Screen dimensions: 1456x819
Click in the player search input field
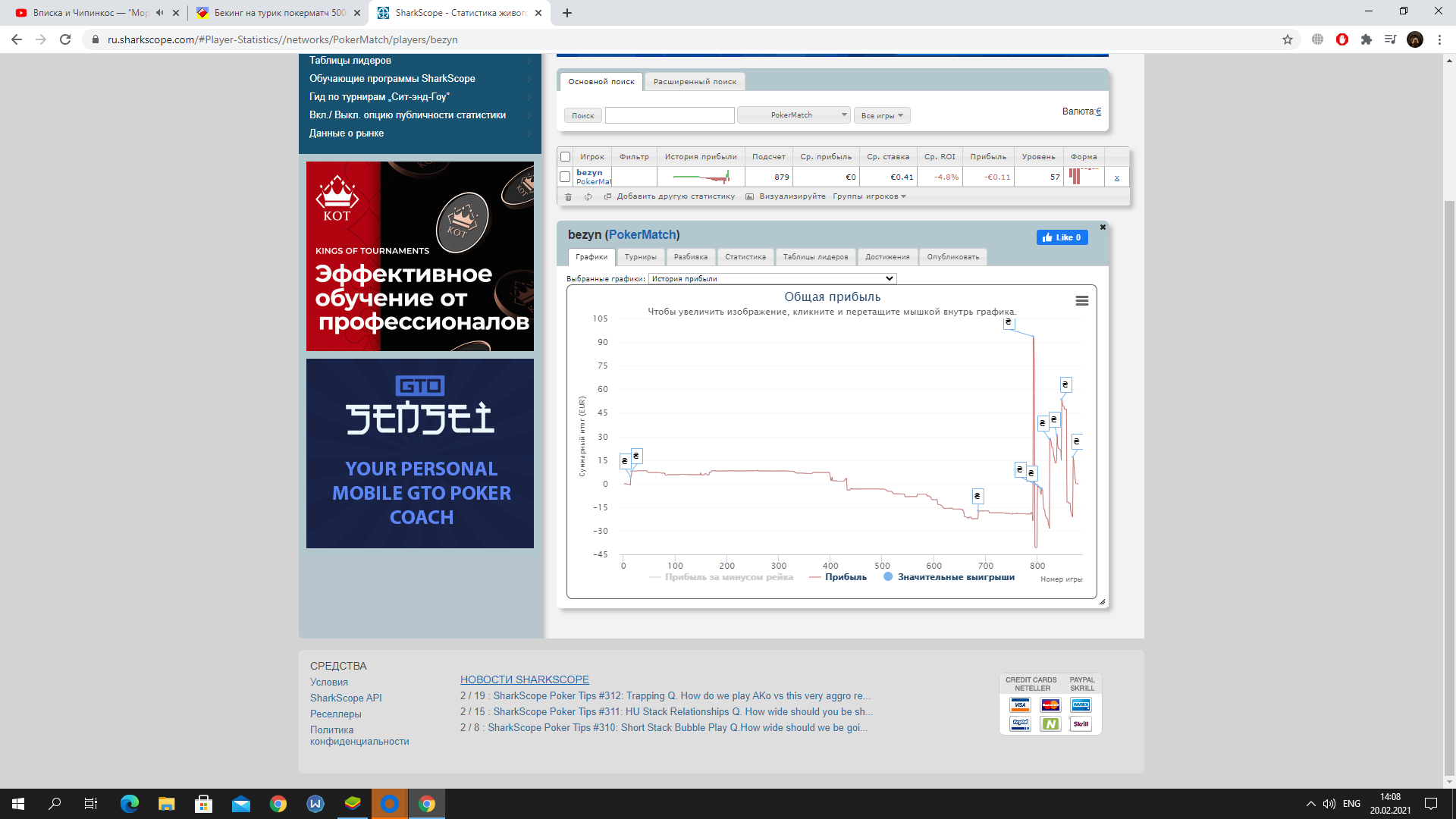point(670,115)
